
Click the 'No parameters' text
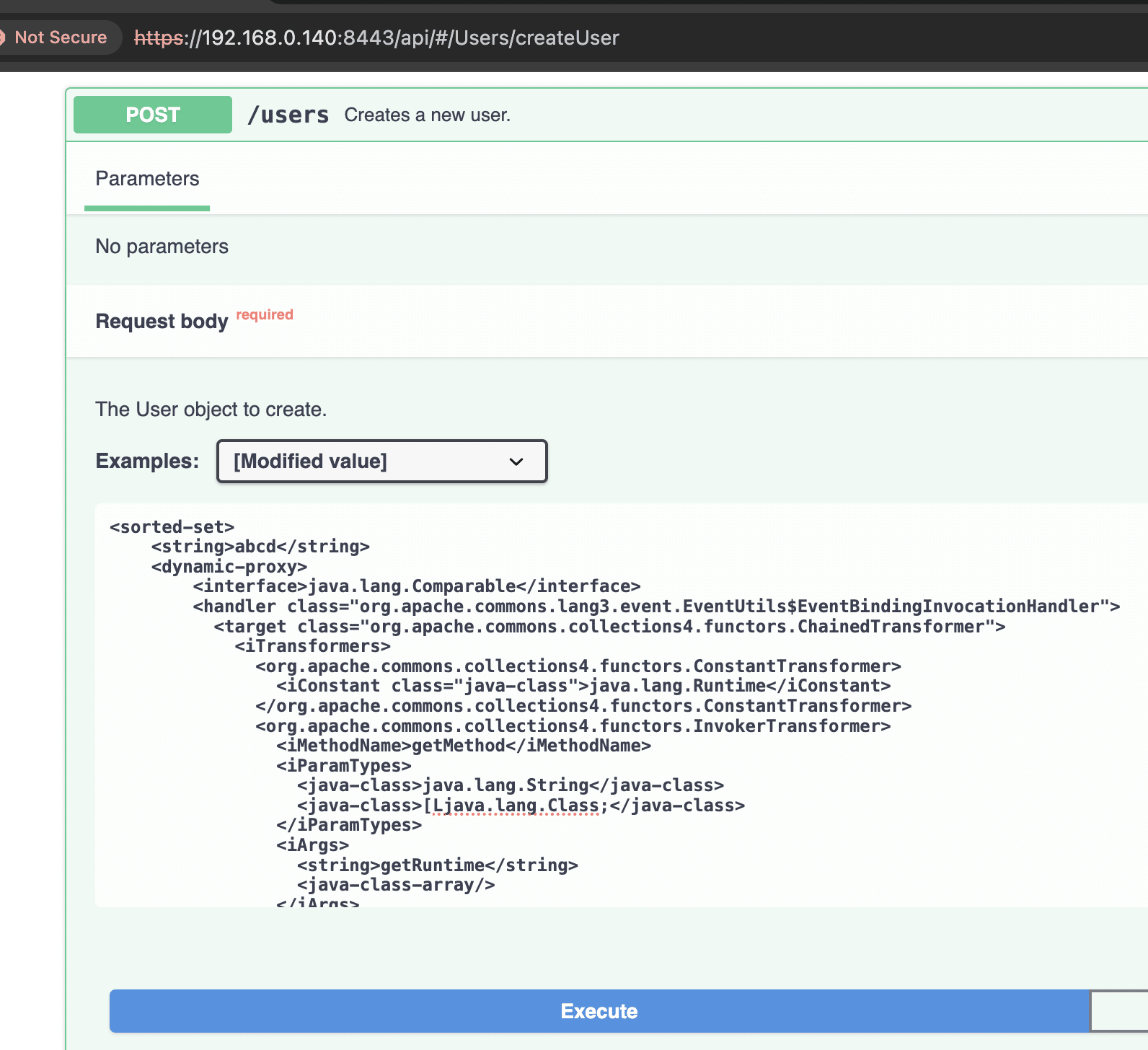click(162, 247)
